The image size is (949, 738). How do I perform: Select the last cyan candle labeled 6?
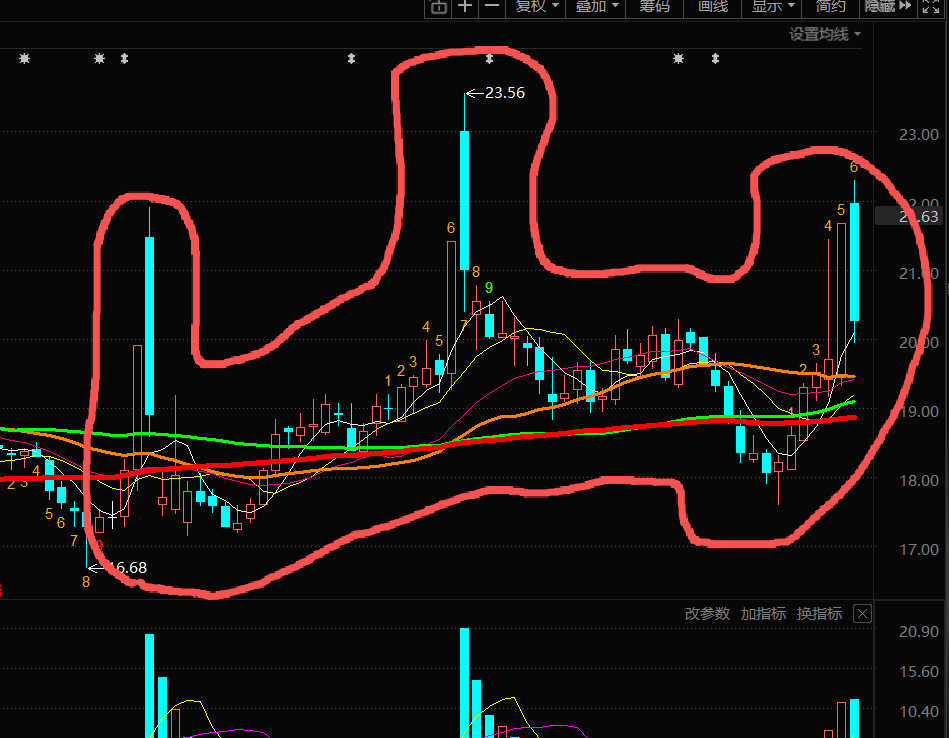click(x=855, y=262)
